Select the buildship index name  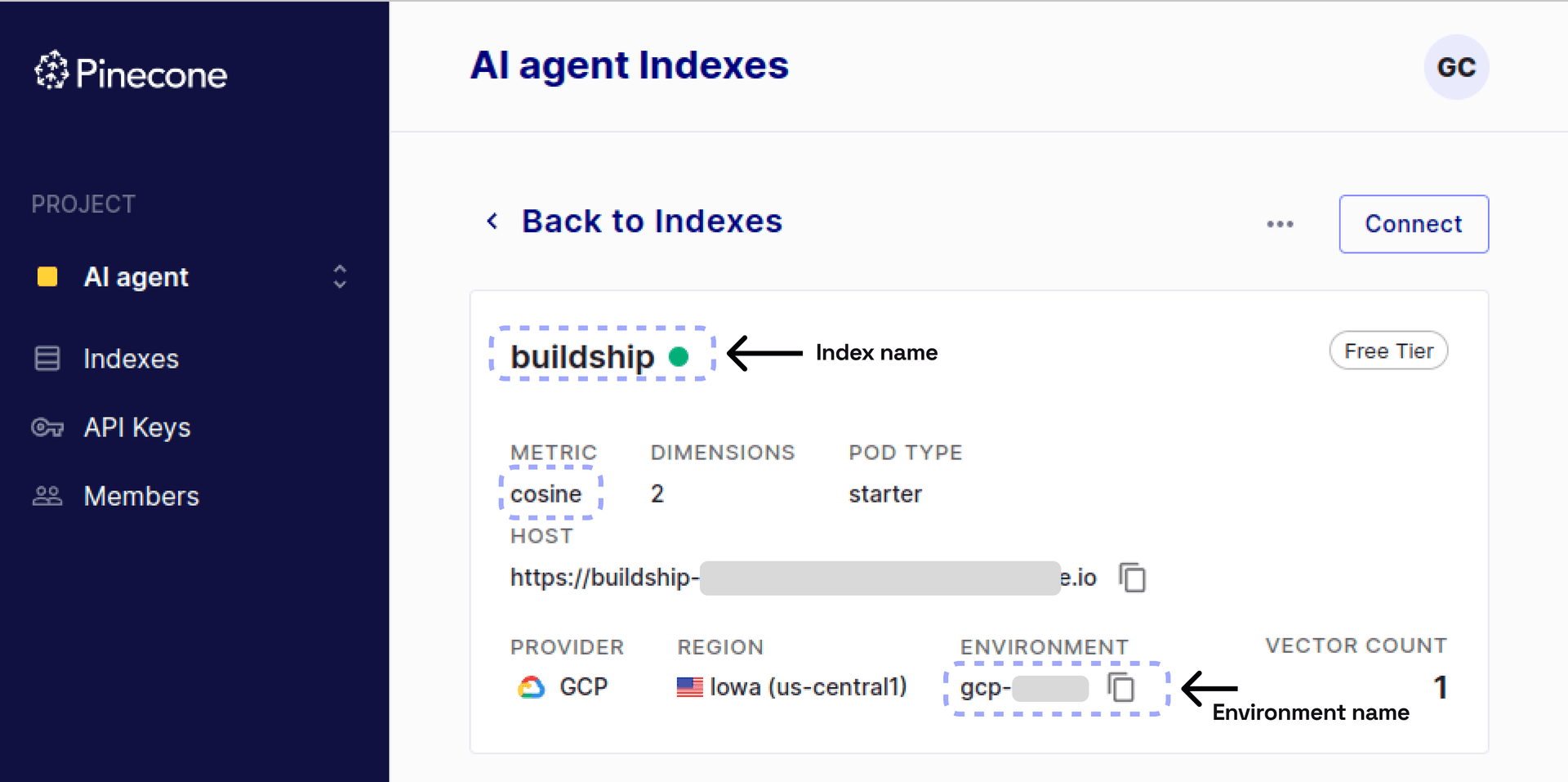click(x=581, y=356)
